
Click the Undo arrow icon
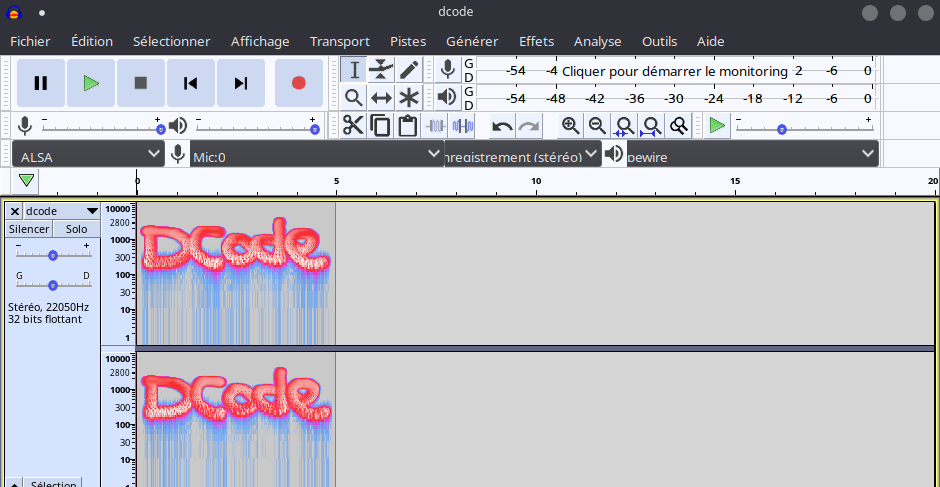click(502, 125)
